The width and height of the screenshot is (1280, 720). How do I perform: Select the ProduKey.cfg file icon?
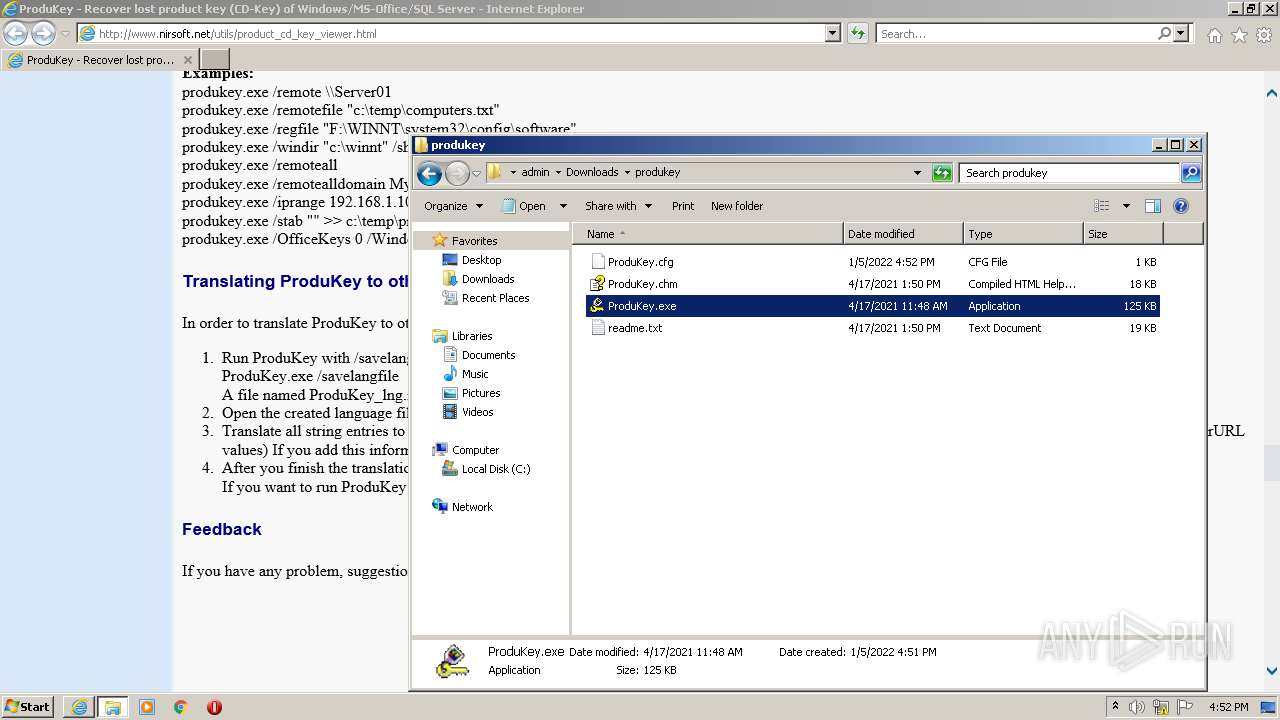(598, 262)
